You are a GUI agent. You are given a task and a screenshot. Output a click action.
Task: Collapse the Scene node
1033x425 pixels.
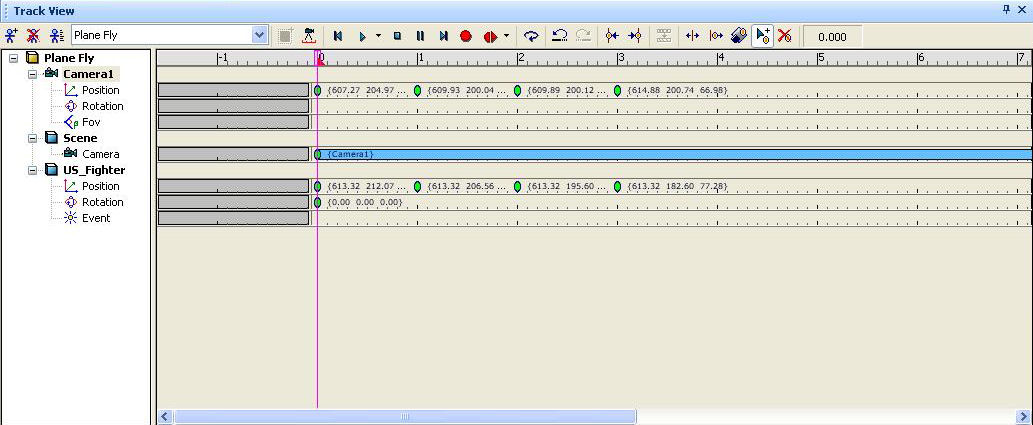coord(32,138)
